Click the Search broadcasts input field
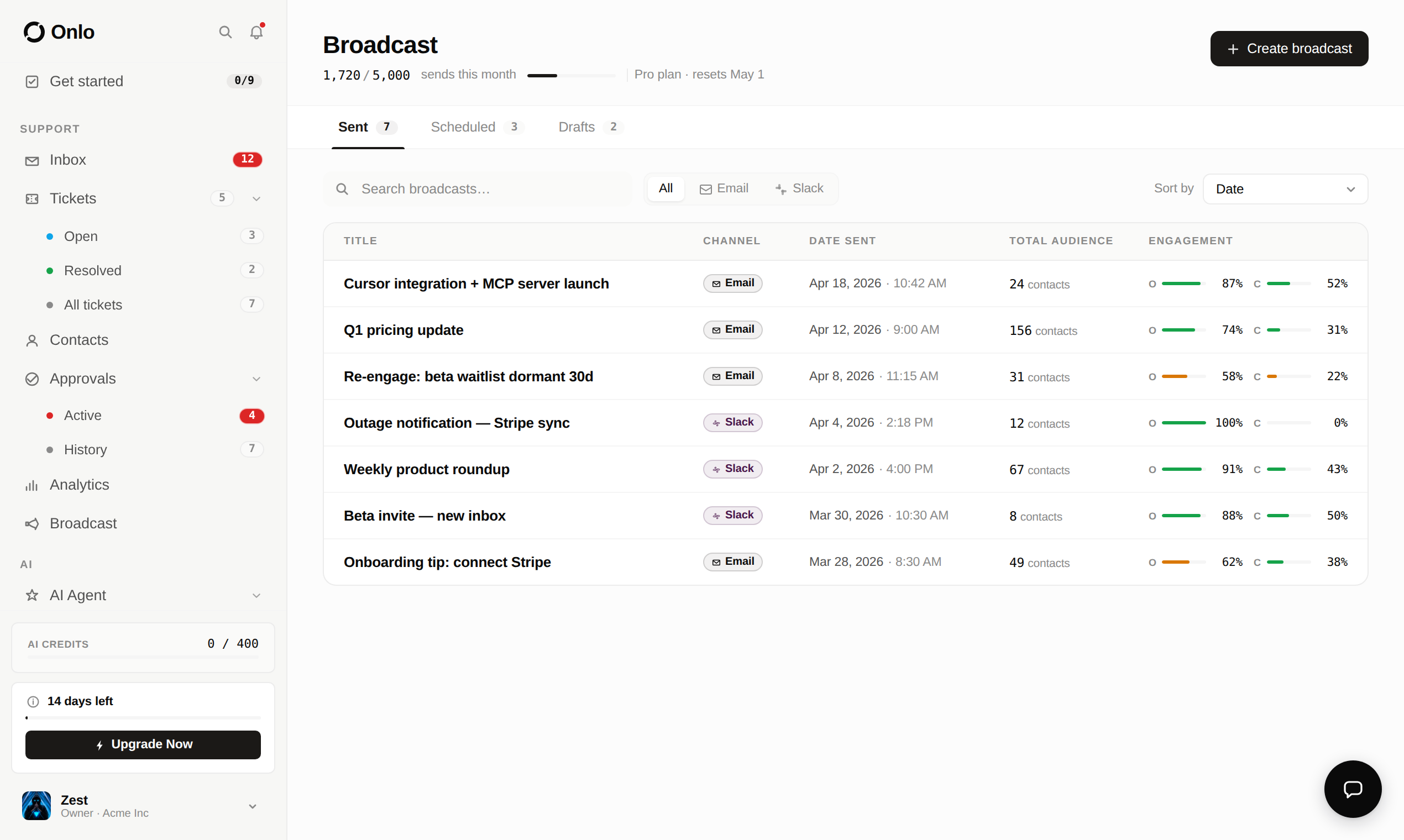The width and height of the screenshot is (1404, 840). click(x=478, y=189)
